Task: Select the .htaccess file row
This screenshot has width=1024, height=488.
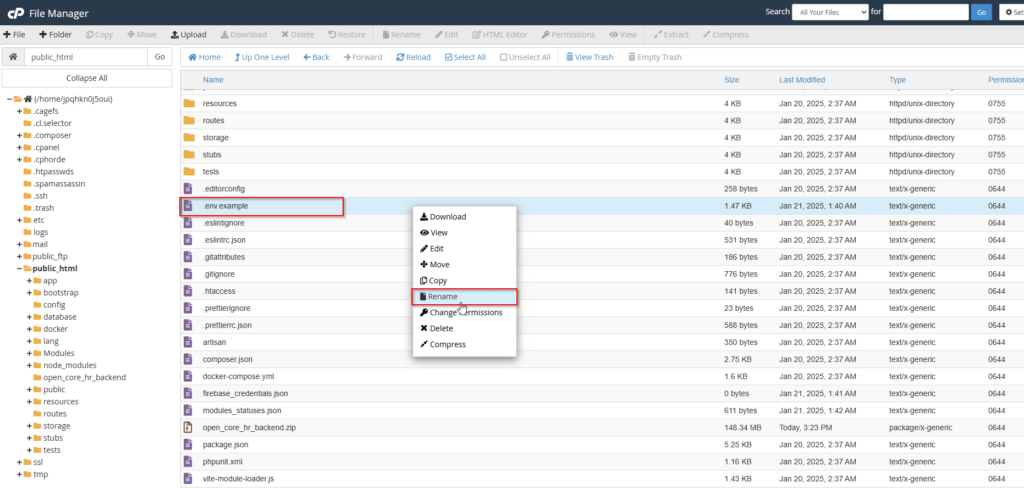Action: coord(602,291)
